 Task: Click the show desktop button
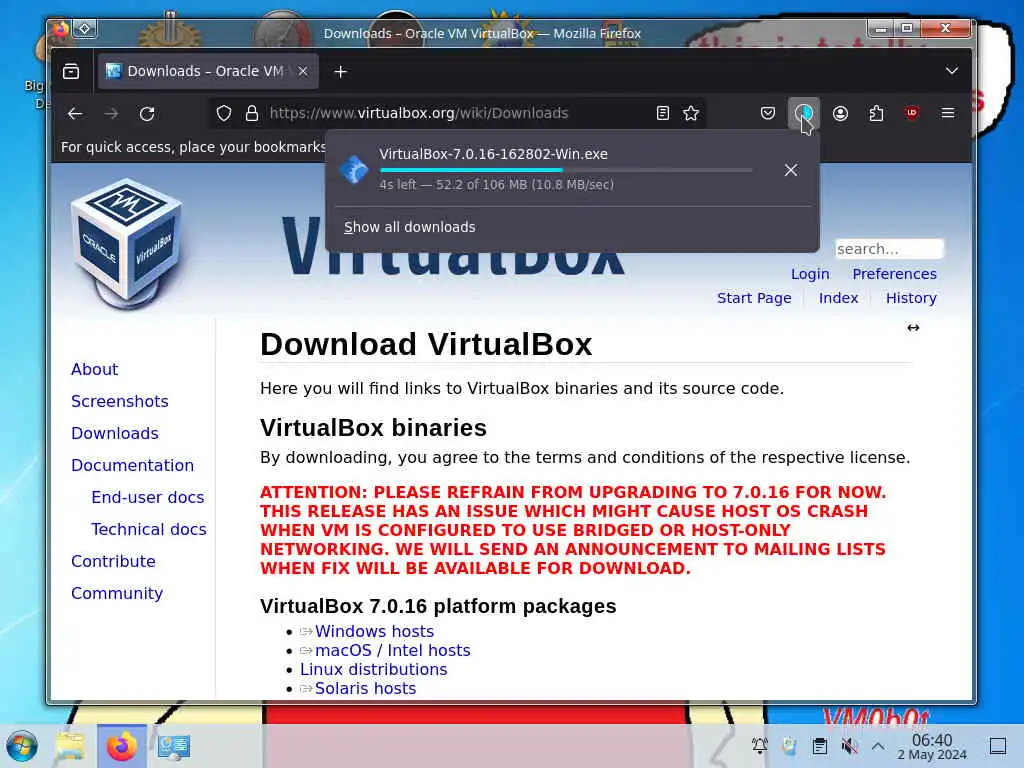point(998,746)
